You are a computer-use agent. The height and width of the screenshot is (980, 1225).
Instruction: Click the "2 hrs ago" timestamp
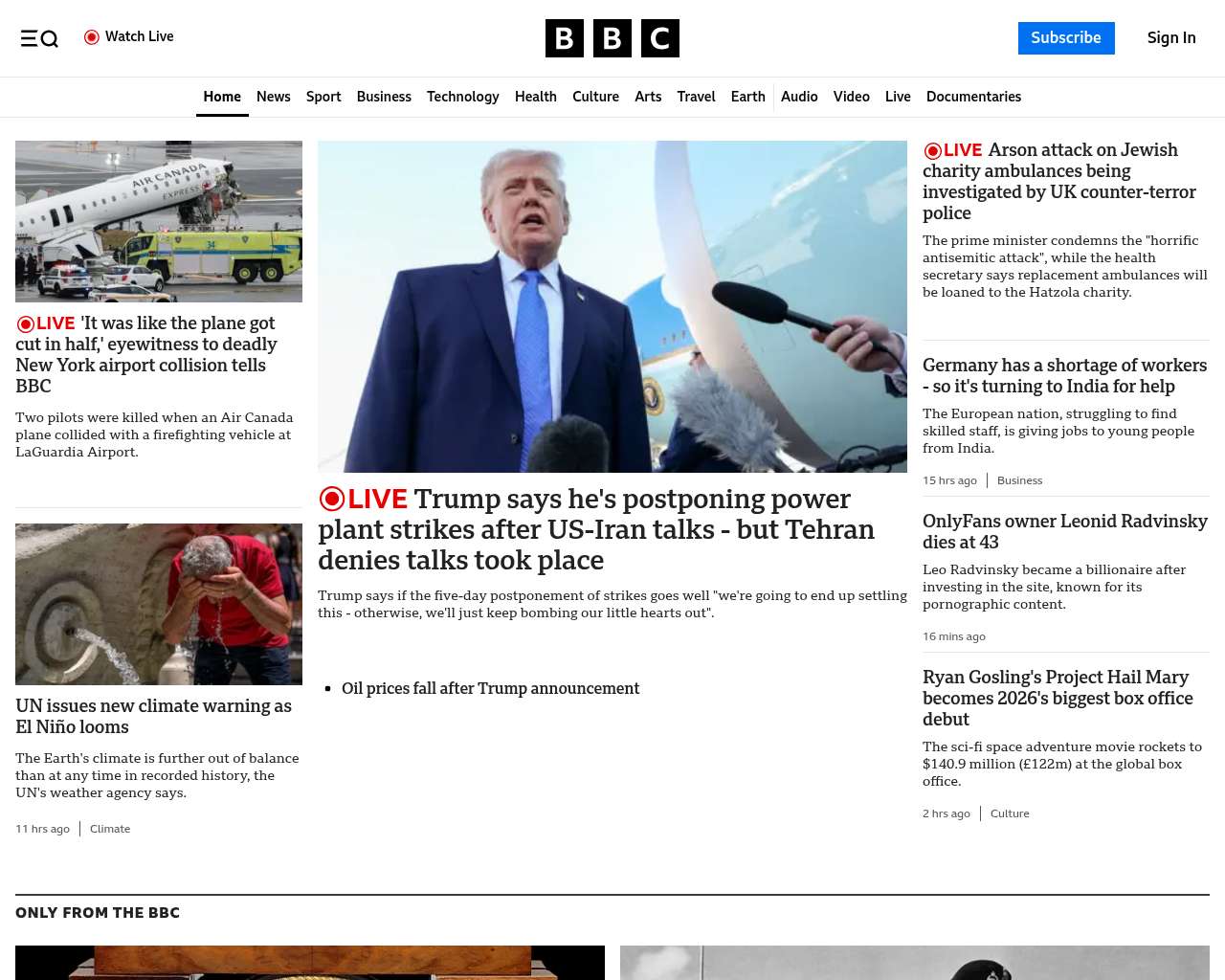point(947,813)
